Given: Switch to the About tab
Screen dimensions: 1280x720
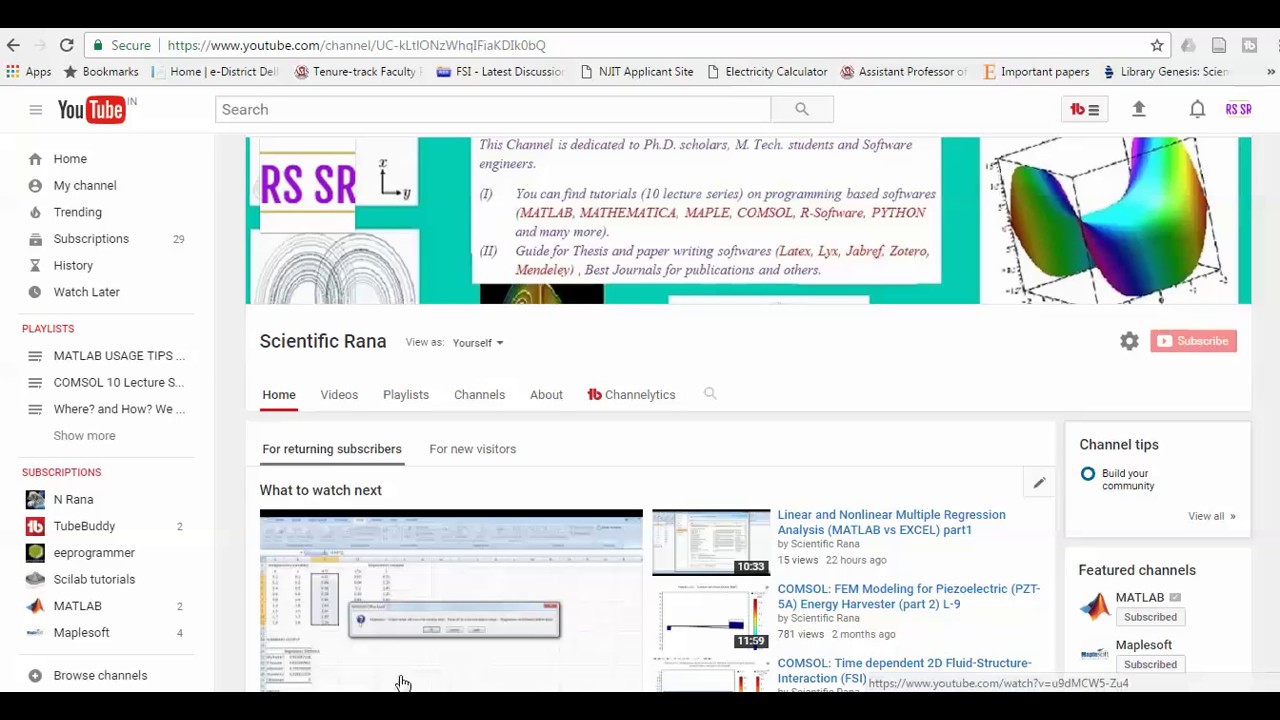Looking at the screenshot, I should (x=546, y=395).
